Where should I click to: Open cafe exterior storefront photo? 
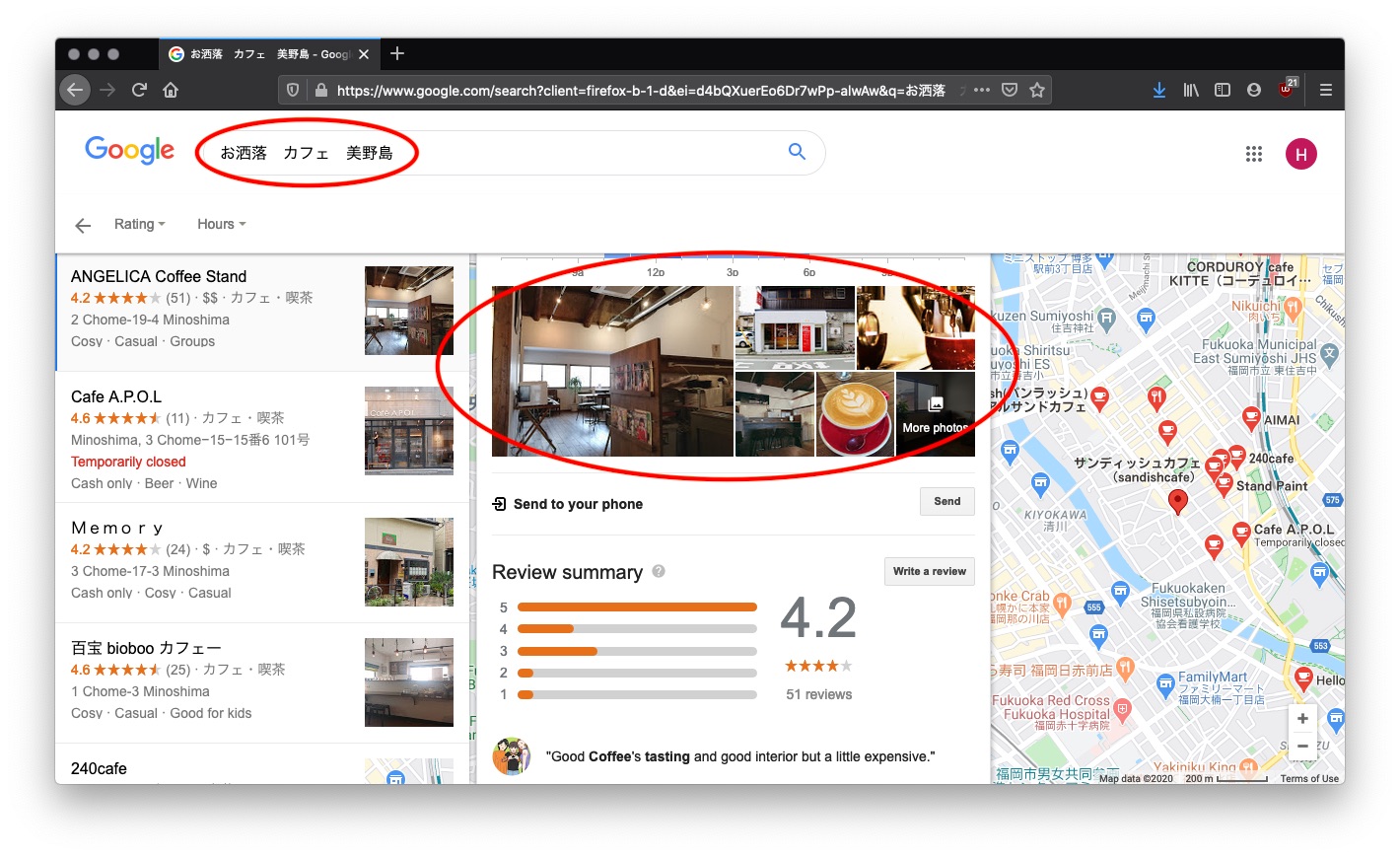[795, 327]
